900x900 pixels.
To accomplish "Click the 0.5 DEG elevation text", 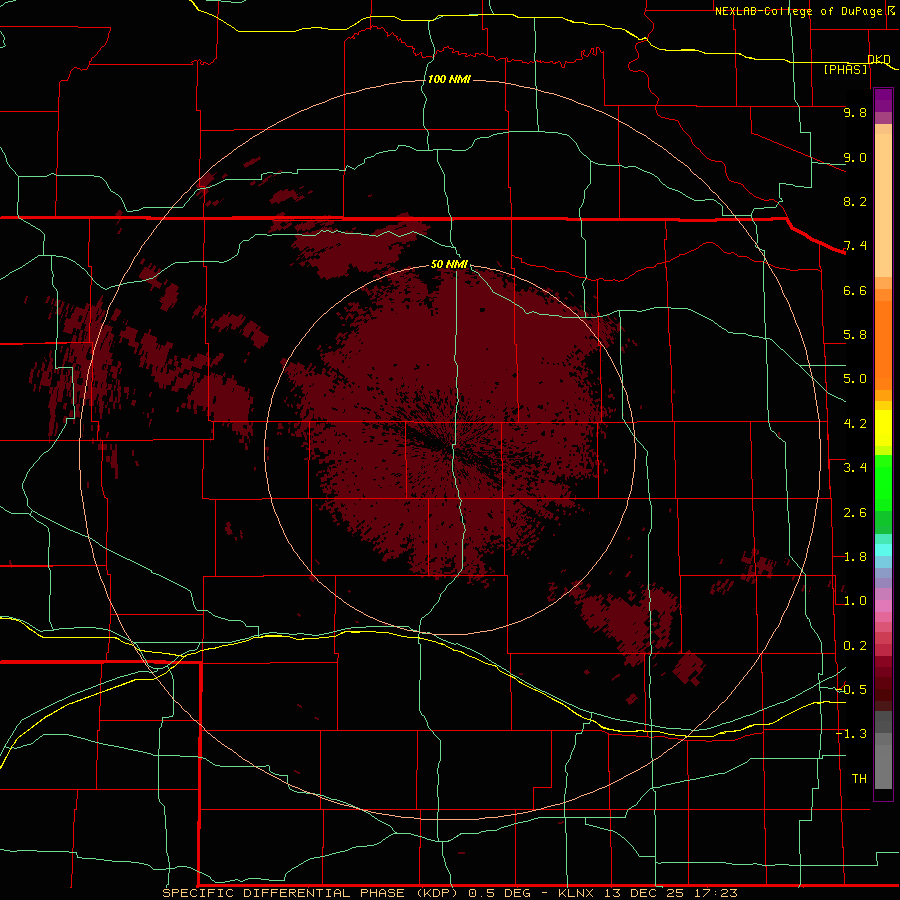I will click(499, 893).
